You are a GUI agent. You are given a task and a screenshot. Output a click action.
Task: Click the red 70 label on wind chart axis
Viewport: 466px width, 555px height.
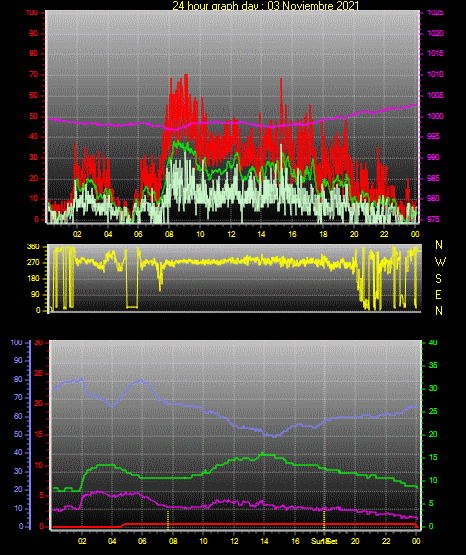[33, 75]
